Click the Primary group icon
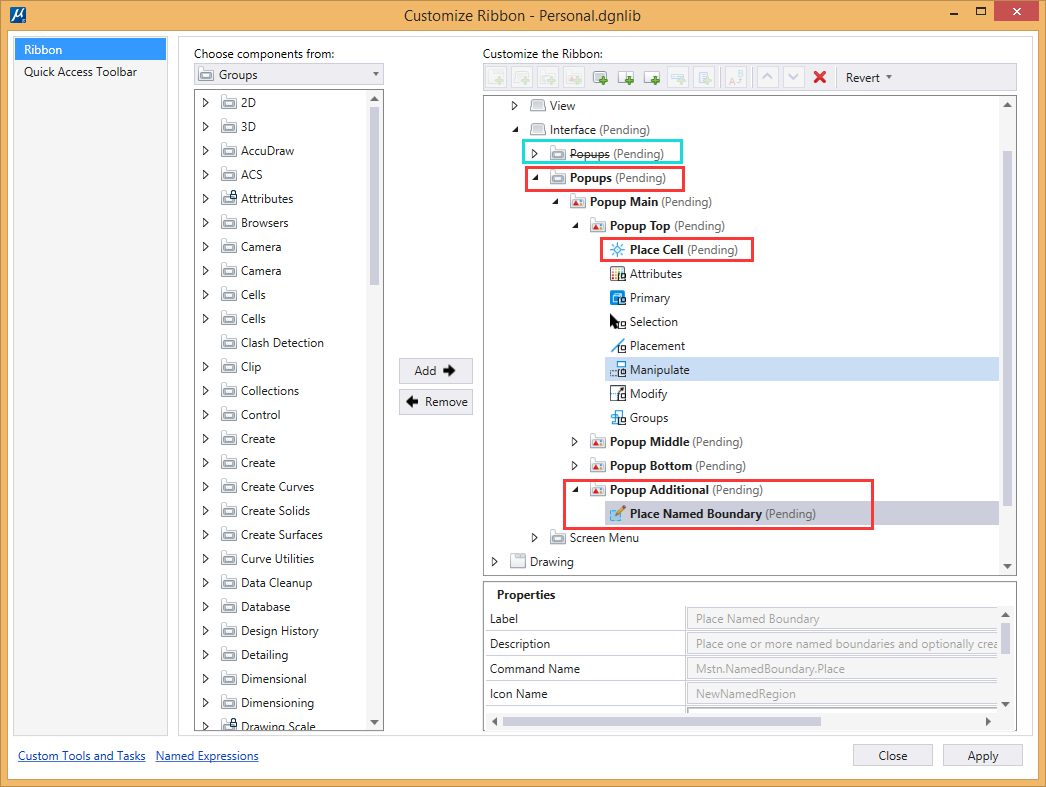Screen dimensions: 1046x787 click(618, 298)
